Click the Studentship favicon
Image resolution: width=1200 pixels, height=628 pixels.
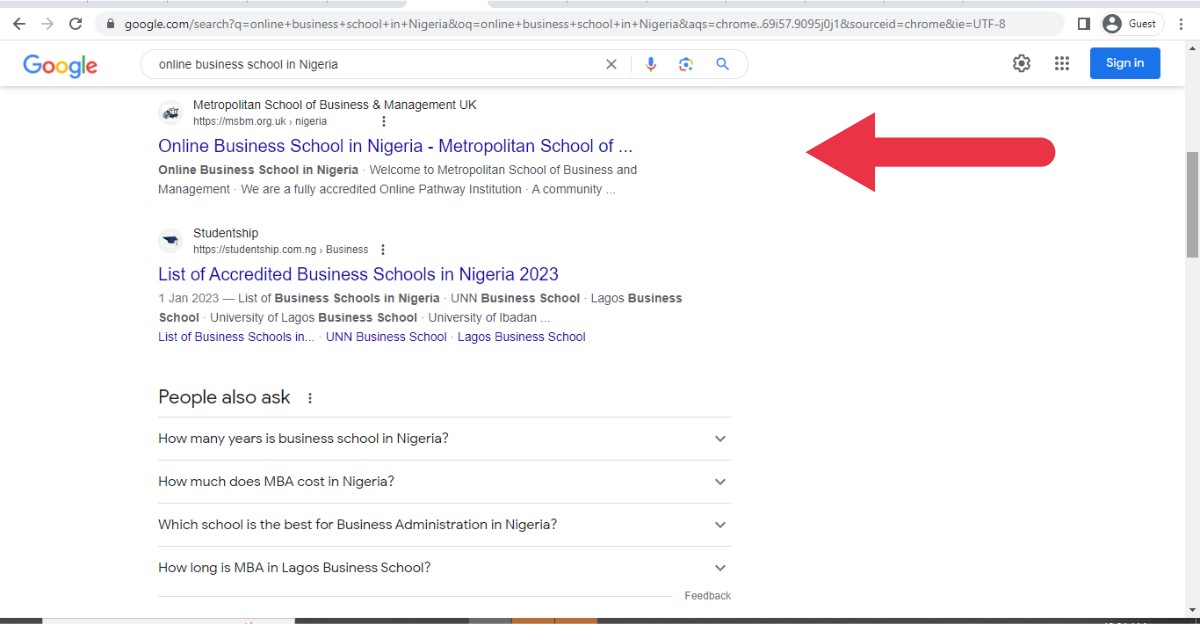[171, 241]
